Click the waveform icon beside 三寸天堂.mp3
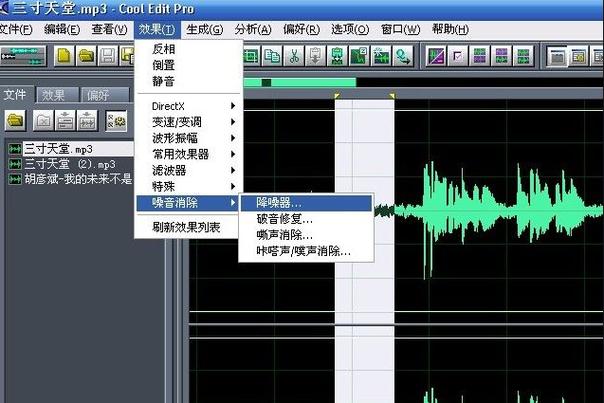This screenshot has height=403, width=604. (x=14, y=149)
